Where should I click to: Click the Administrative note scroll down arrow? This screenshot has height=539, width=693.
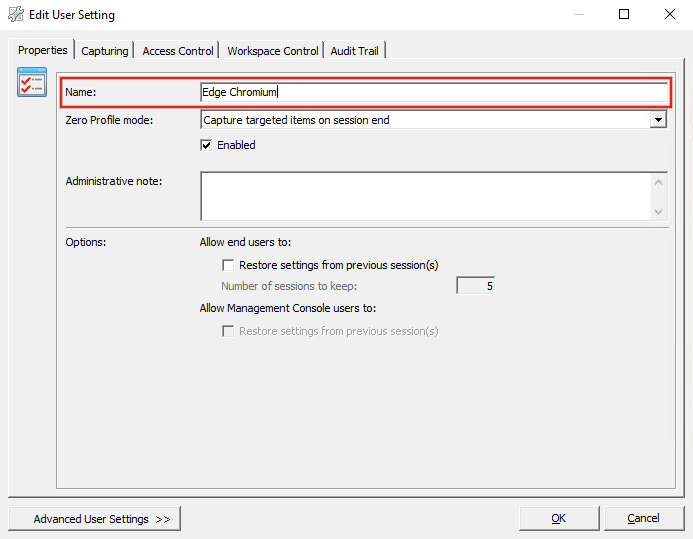point(659,211)
